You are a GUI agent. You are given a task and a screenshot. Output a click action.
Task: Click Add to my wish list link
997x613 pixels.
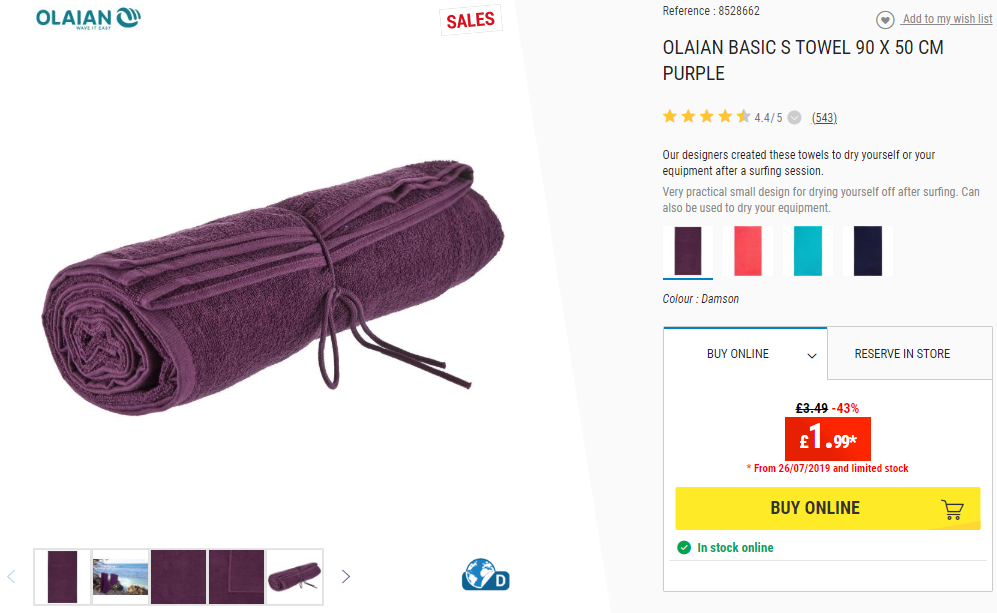(947, 19)
